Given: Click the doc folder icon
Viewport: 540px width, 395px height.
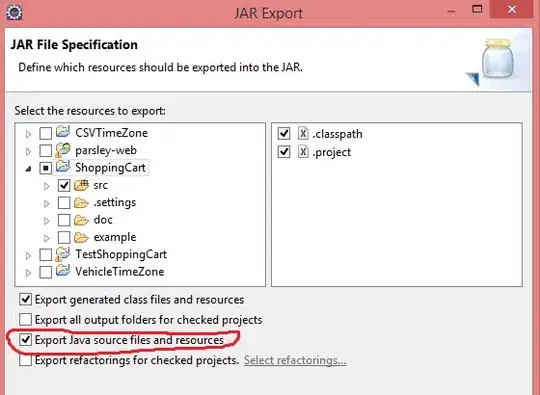Looking at the screenshot, I should coord(81,220).
